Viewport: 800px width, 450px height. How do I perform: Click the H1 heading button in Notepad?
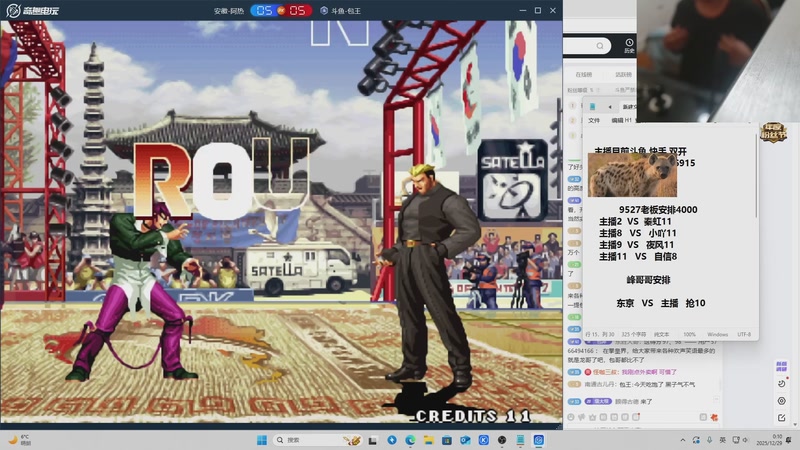tap(629, 120)
